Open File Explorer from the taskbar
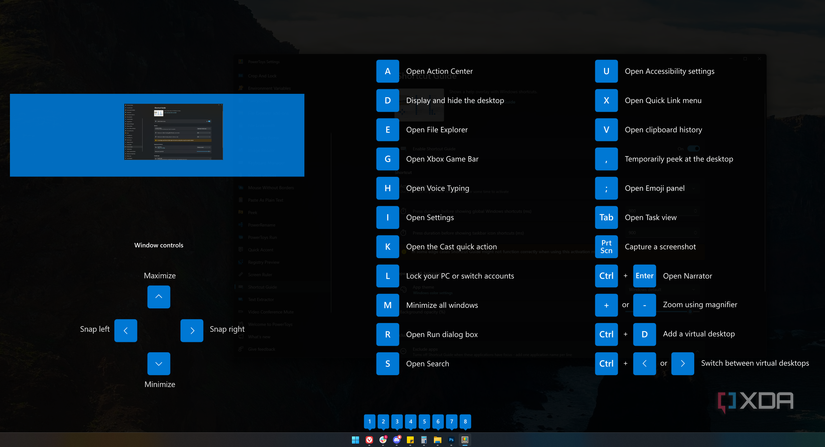825x447 pixels. pos(438,440)
